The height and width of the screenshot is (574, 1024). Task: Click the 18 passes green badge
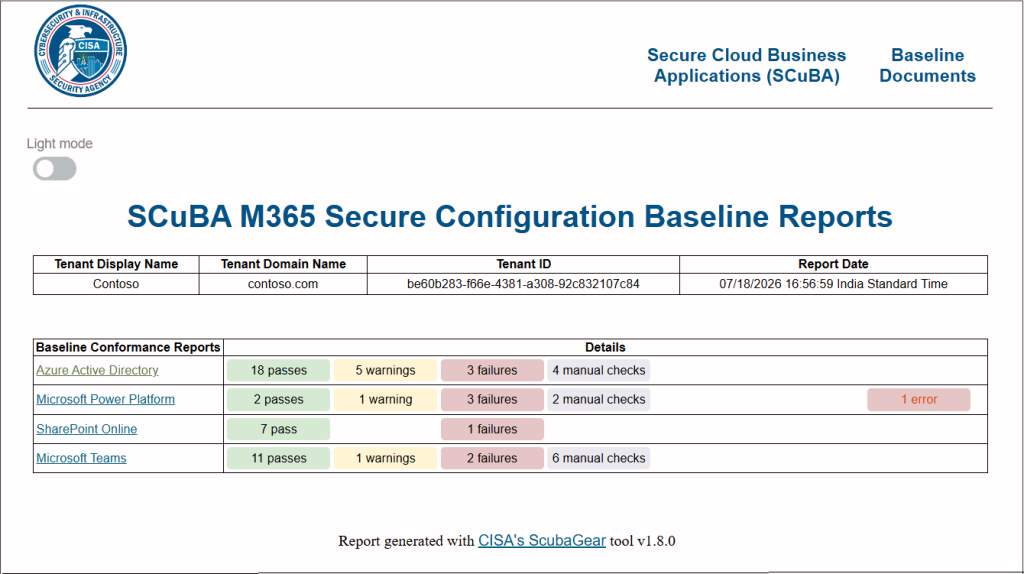(x=278, y=370)
